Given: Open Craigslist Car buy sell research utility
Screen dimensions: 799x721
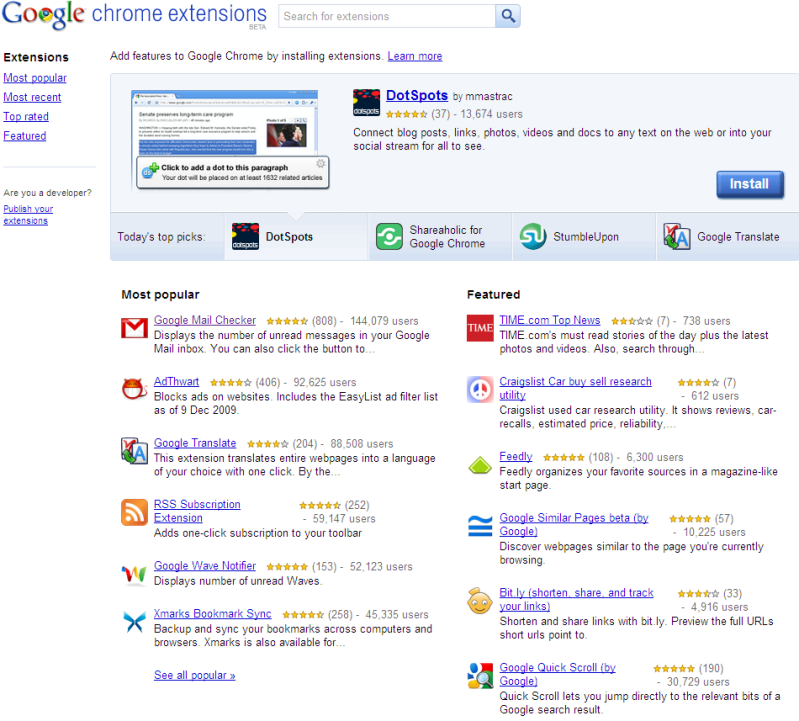Looking at the screenshot, I should (x=575, y=388).
